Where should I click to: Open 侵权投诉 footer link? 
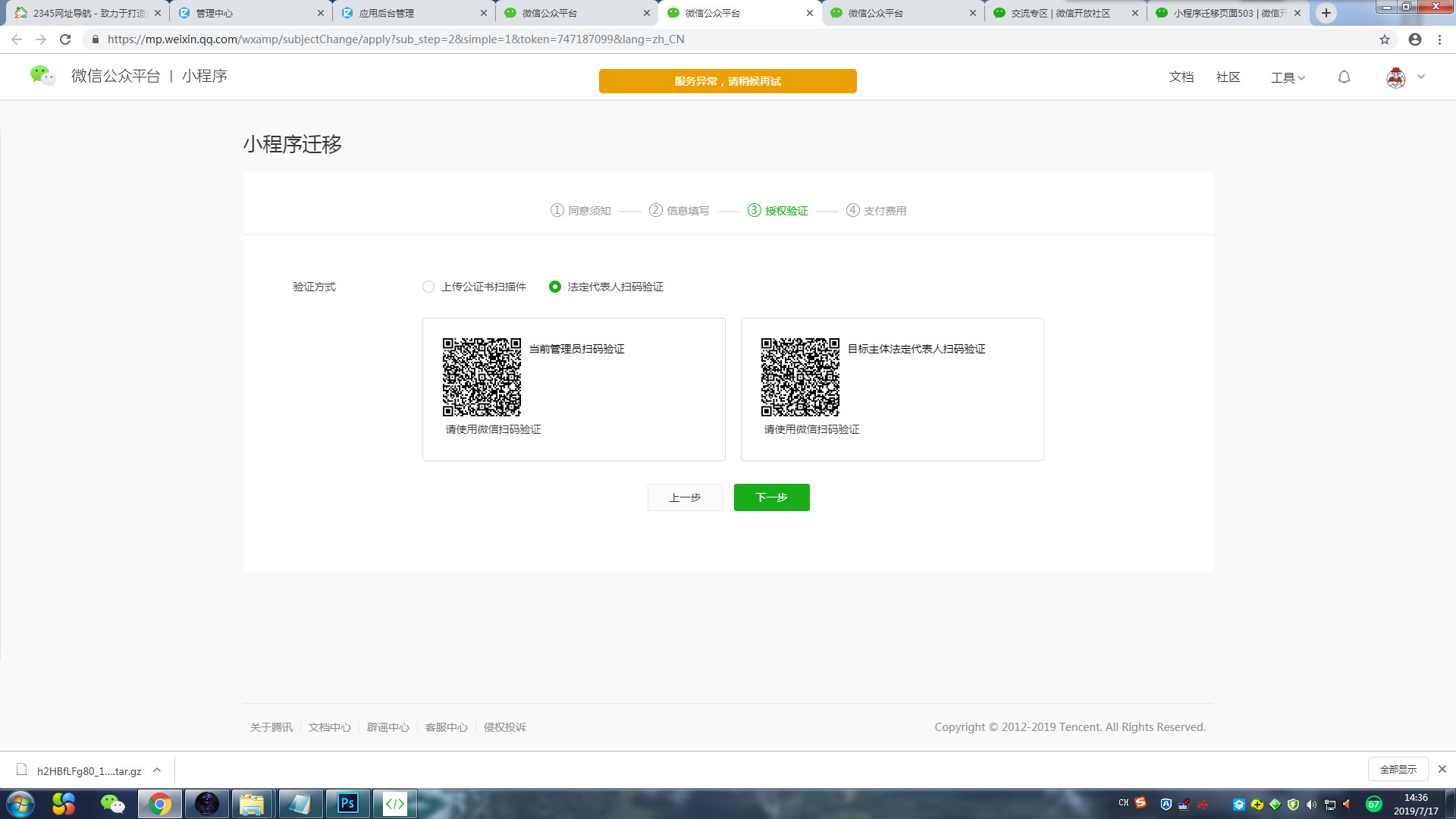(x=504, y=727)
